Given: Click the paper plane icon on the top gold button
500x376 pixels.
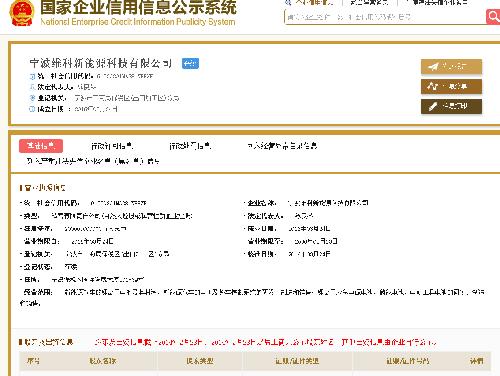Looking at the screenshot, I should (x=433, y=67).
